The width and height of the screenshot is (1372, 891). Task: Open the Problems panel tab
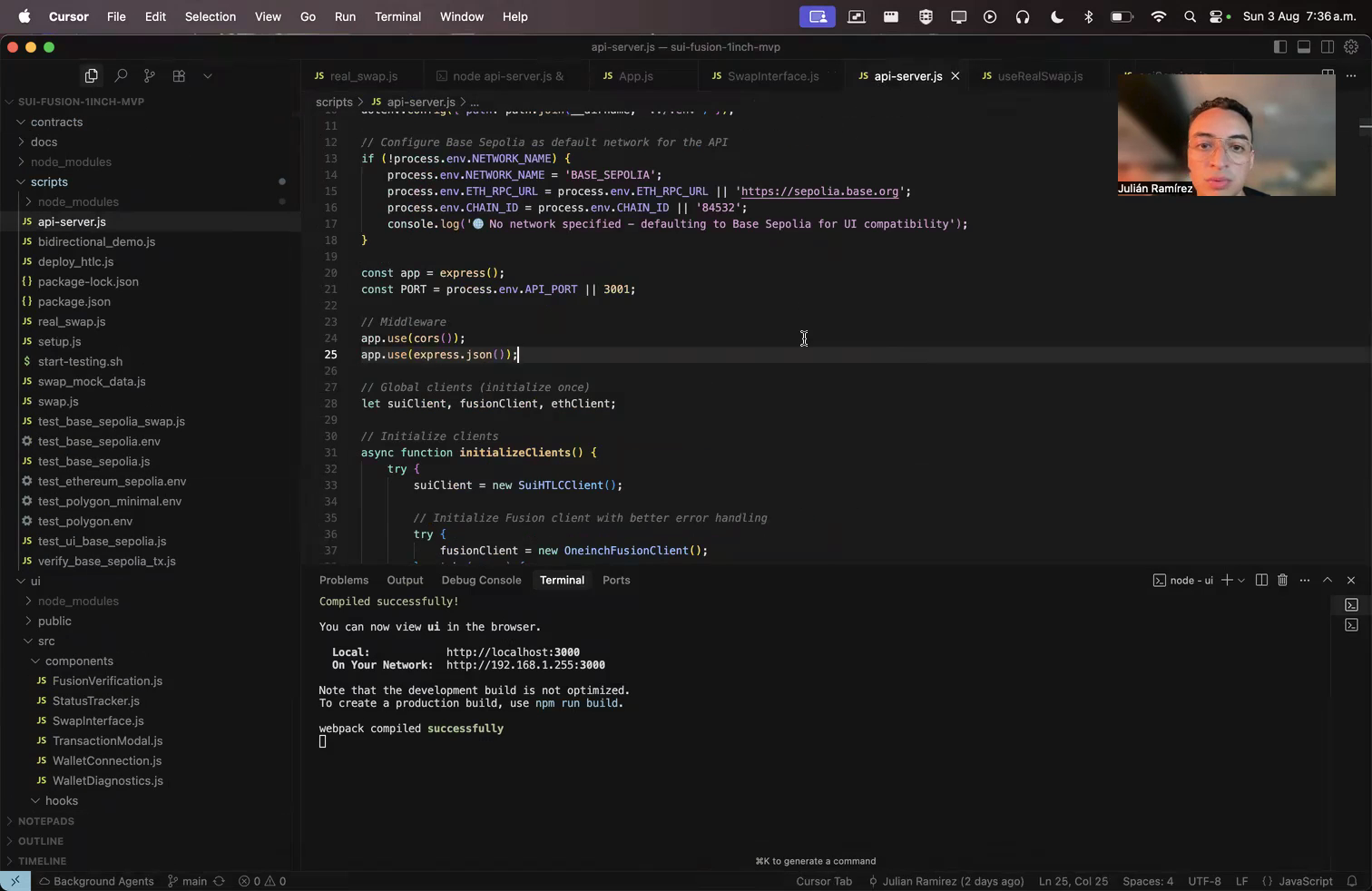344,580
